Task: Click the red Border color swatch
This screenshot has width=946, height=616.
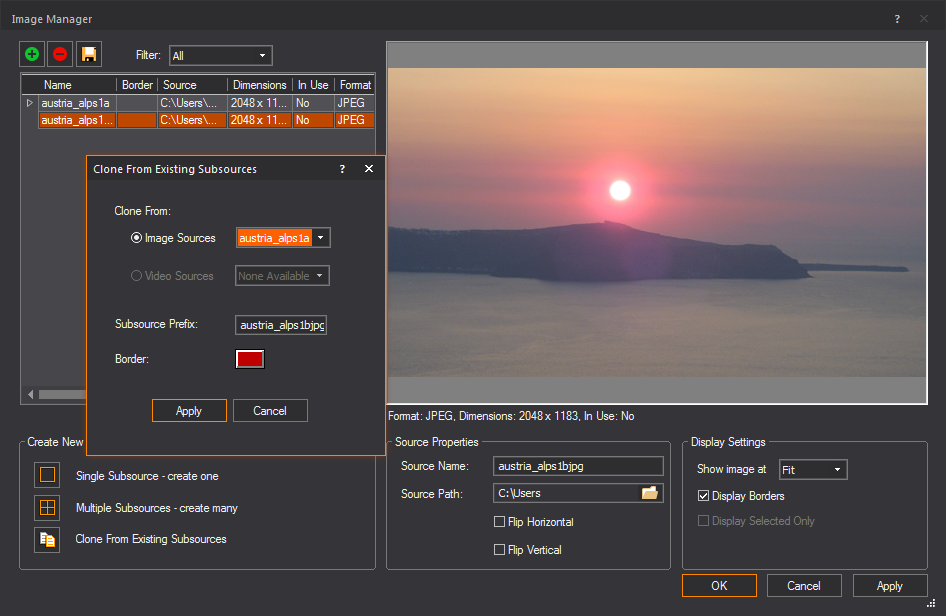Action: pos(250,359)
